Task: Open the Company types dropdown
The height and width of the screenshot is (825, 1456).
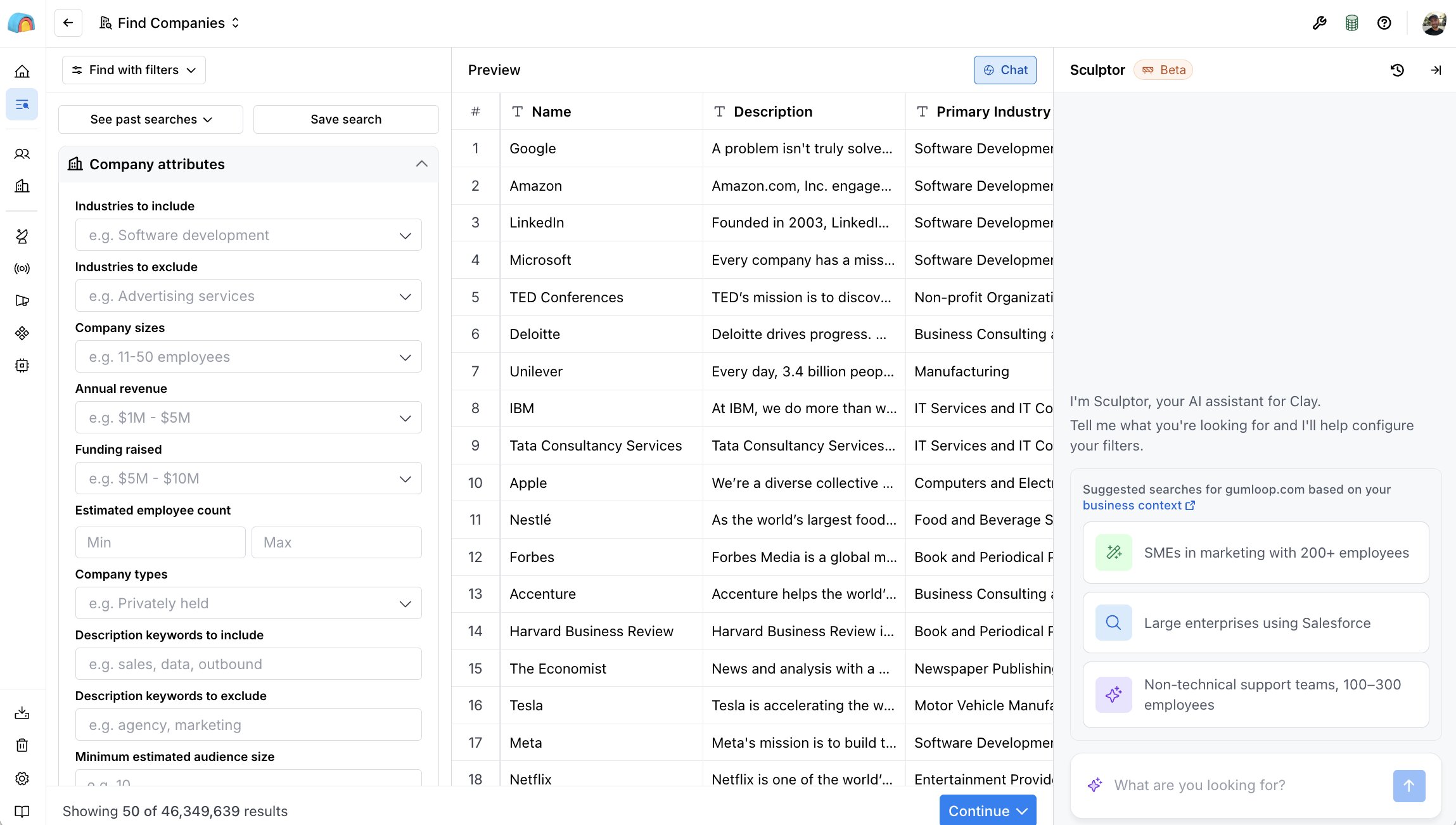Action: [248, 603]
